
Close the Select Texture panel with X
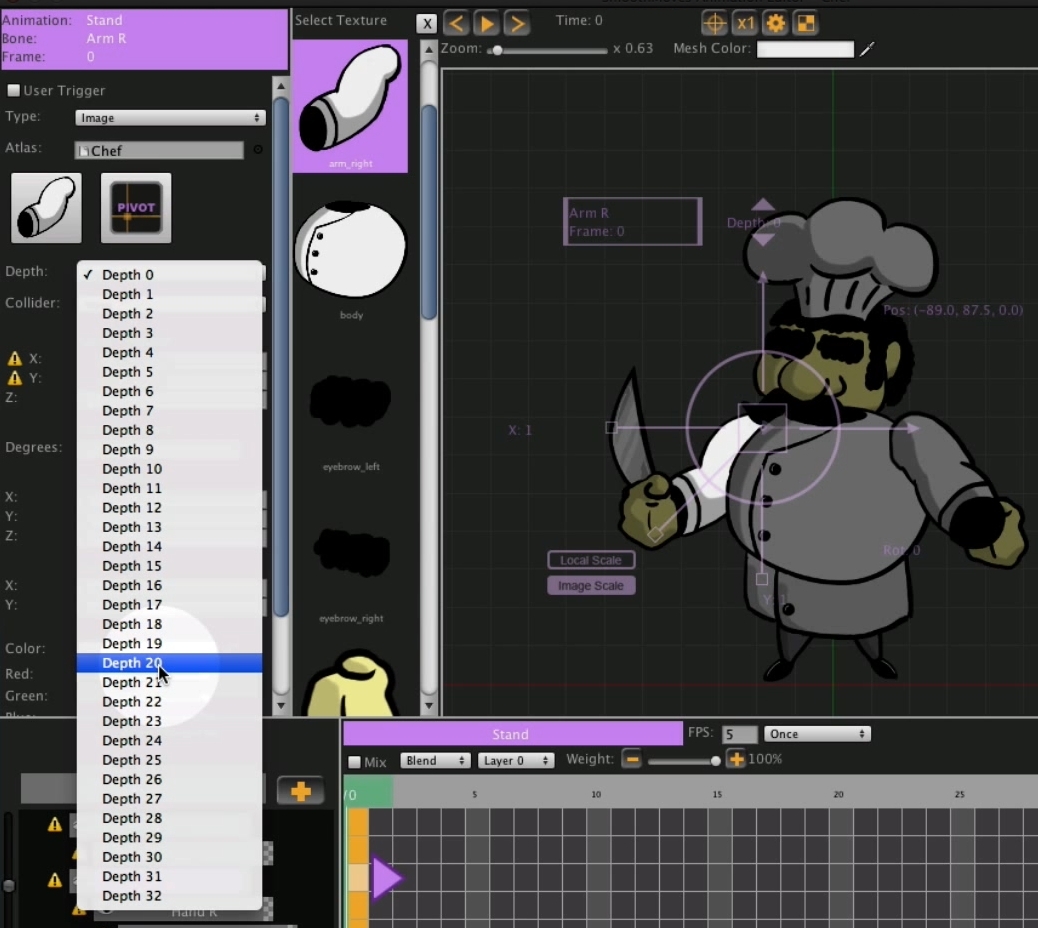tap(426, 24)
